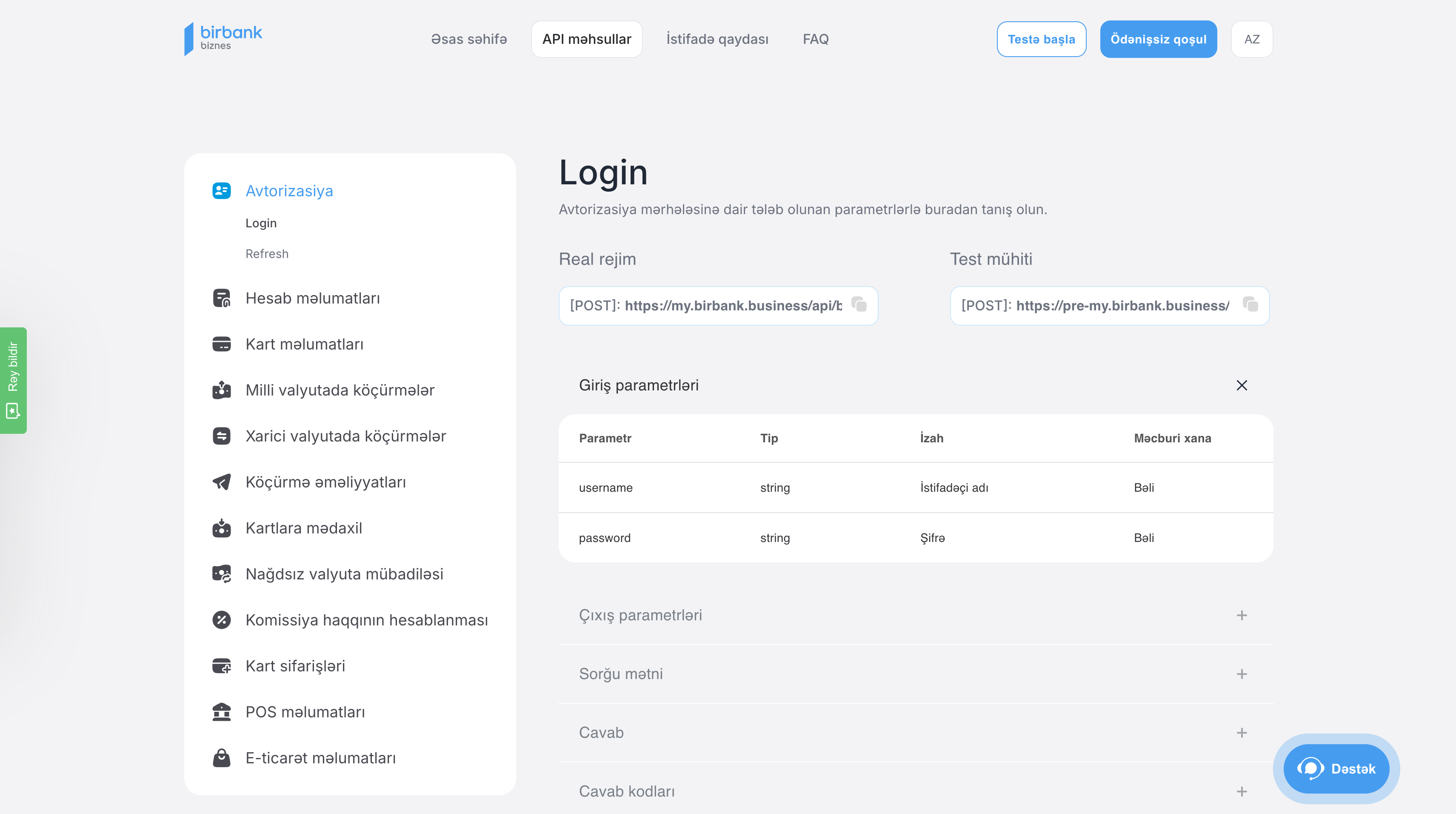Screen dimensions: 1456x814
Task: Click the POS məlumatları icon
Action: 222,712
